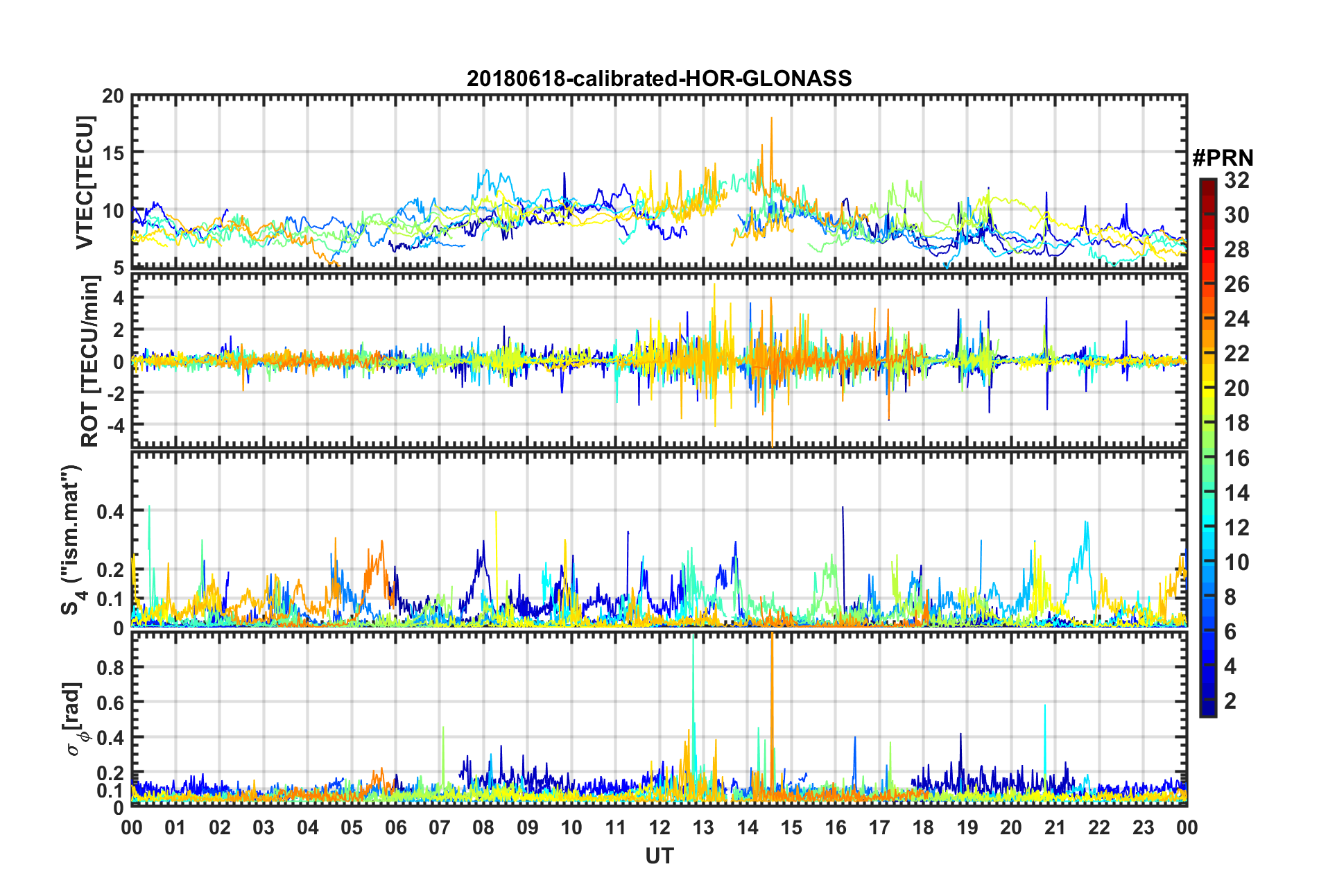Click colorbar tick label 16
Image resolution: width=1319 pixels, height=896 pixels.
coord(1236,458)
